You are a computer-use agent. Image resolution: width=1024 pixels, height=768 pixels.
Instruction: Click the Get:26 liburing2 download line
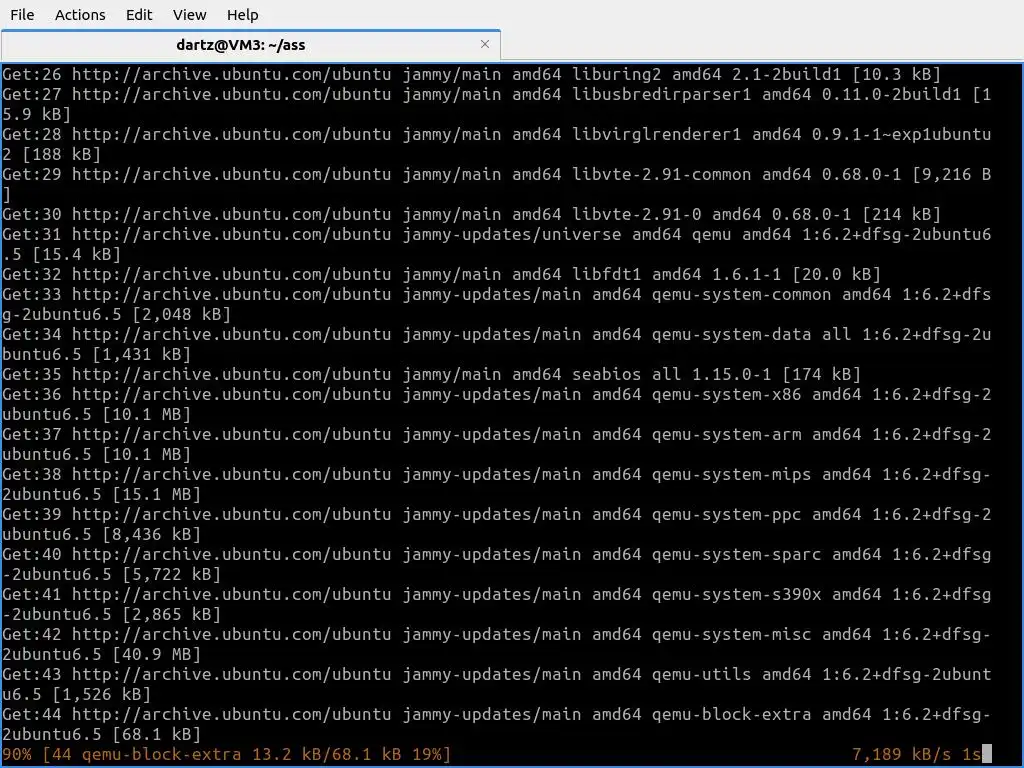pyautogui.click(x=471, y=74)
